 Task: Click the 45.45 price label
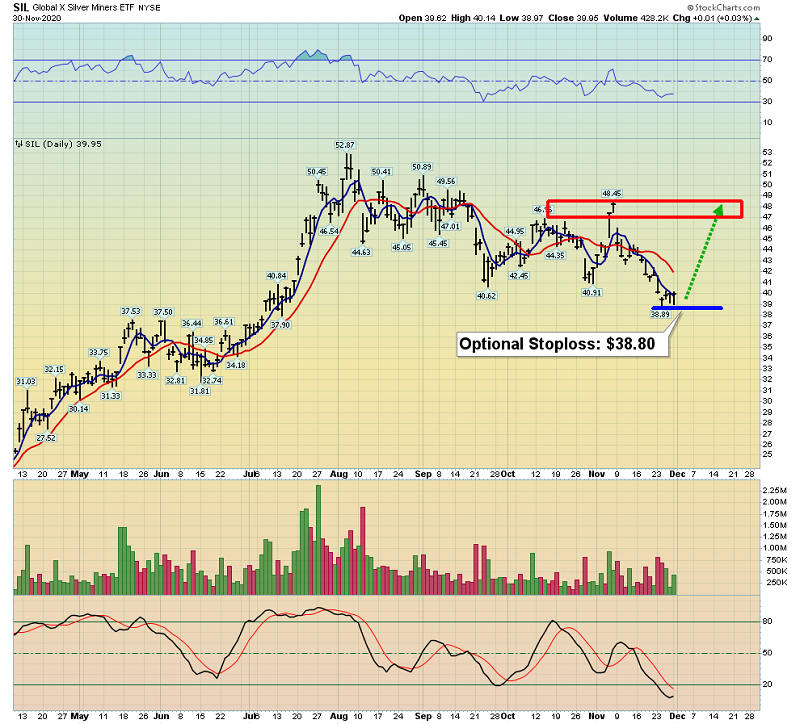click(x=438, y=243)
